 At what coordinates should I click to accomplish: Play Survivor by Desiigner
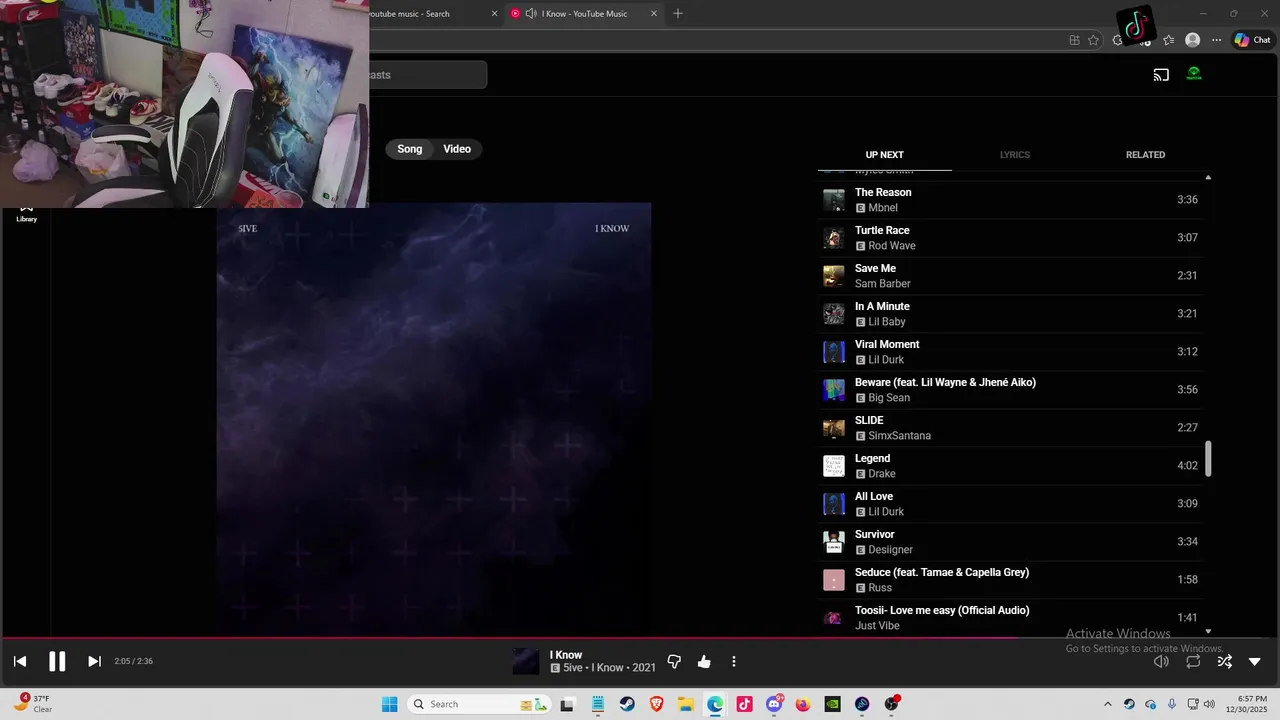click(1010, 542)
